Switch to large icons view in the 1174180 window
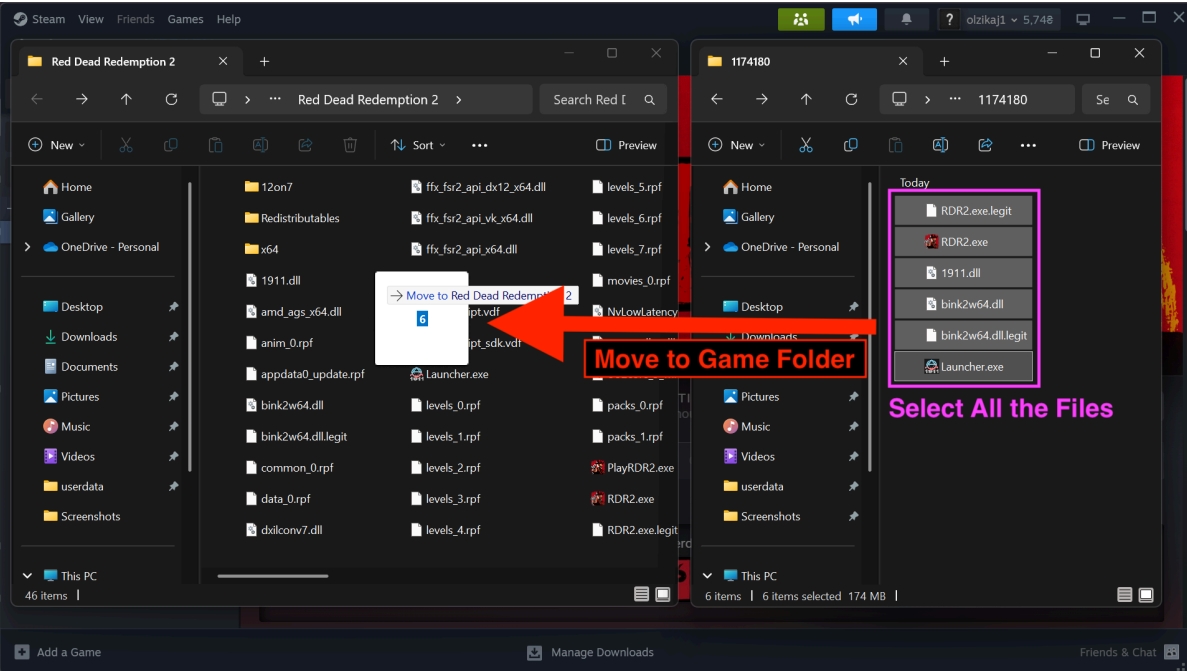The height and width of the screenshot is (671, 1187). pos(1146,595)
